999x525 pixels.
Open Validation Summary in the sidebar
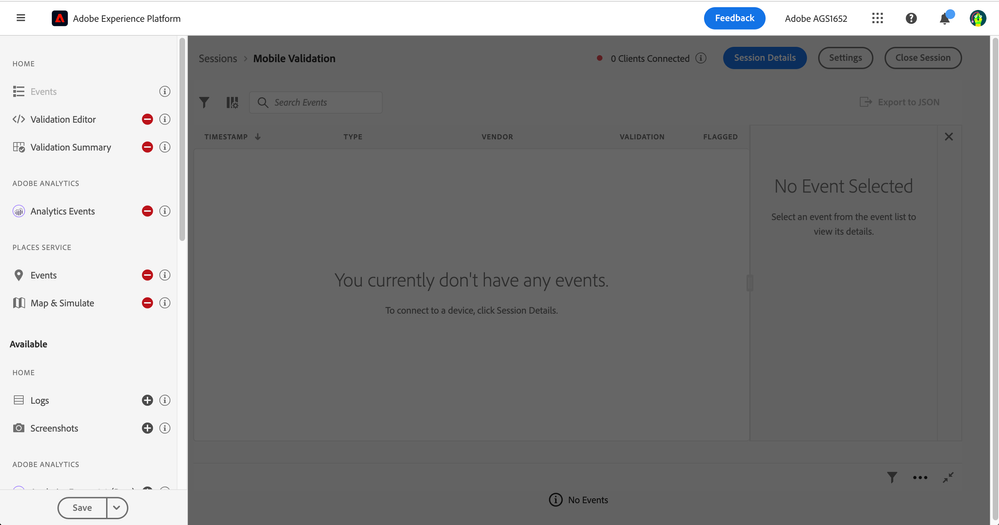pos(70,147)
